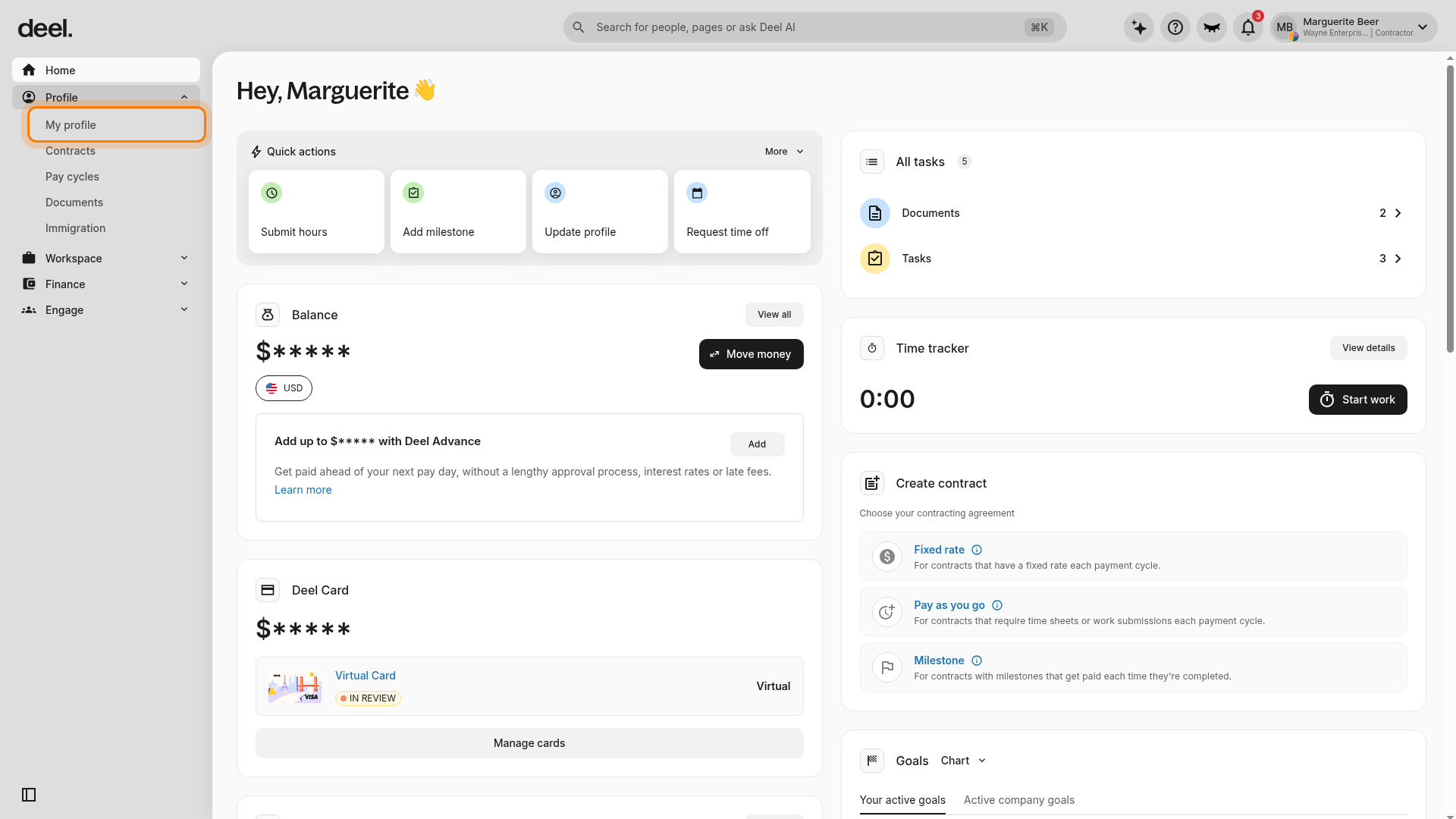
Task: Click the Pay as you go clock icon
Action: [x=887, y=612]
